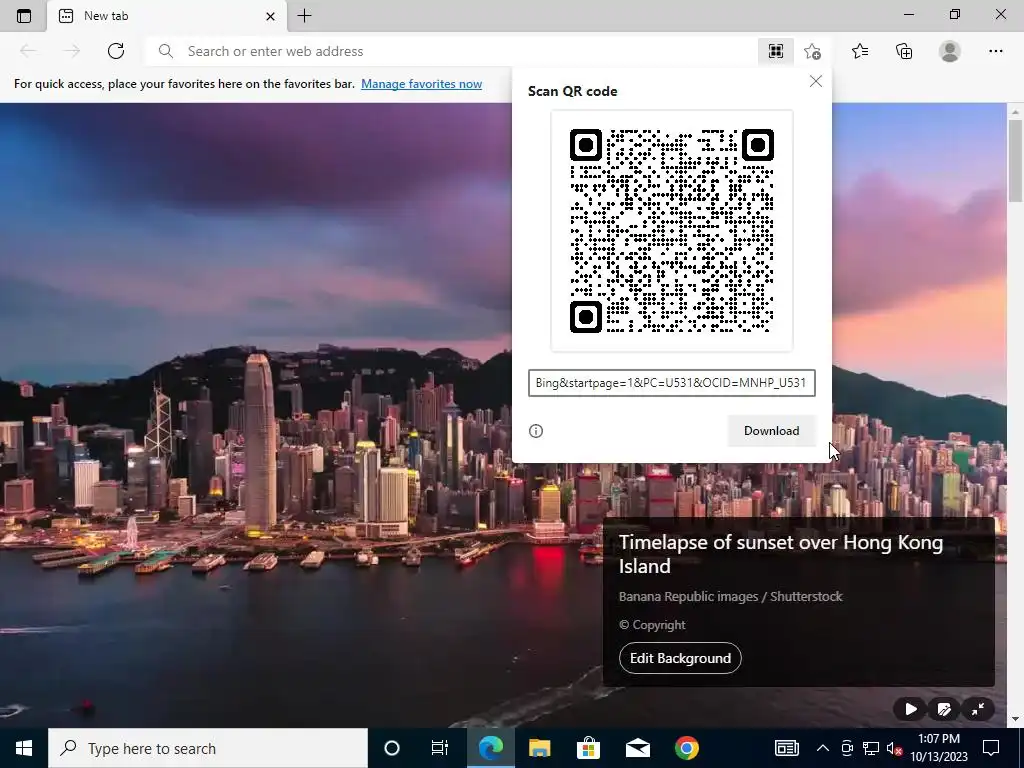Click Manage favorites now link
1024x768 pixels.
tap(421, 84)
